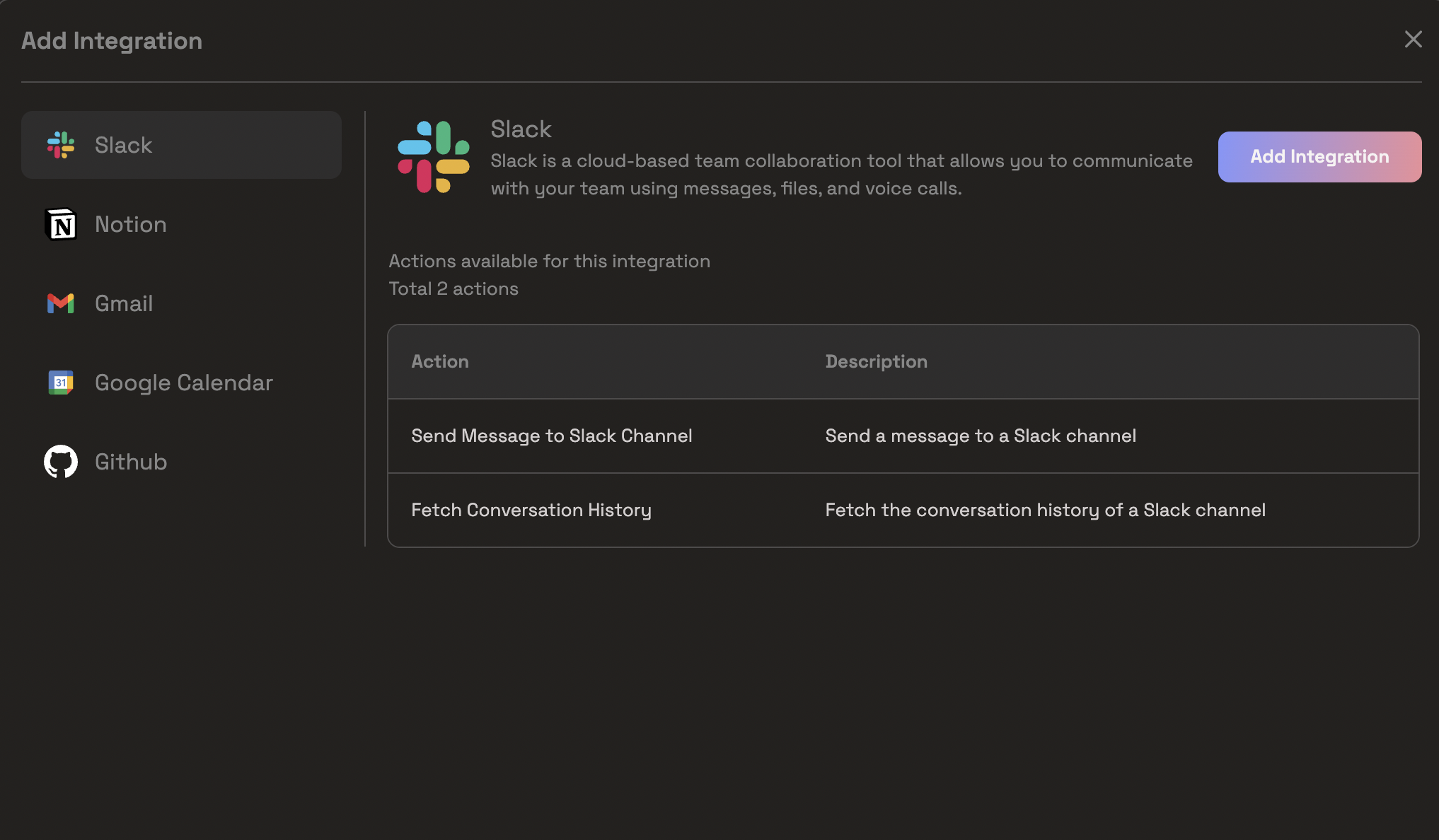Viewport: 1439px width, 840px height.
Task: Close the Add Integration dialog
Action: pyautogui.click(x=1414, y=40)
